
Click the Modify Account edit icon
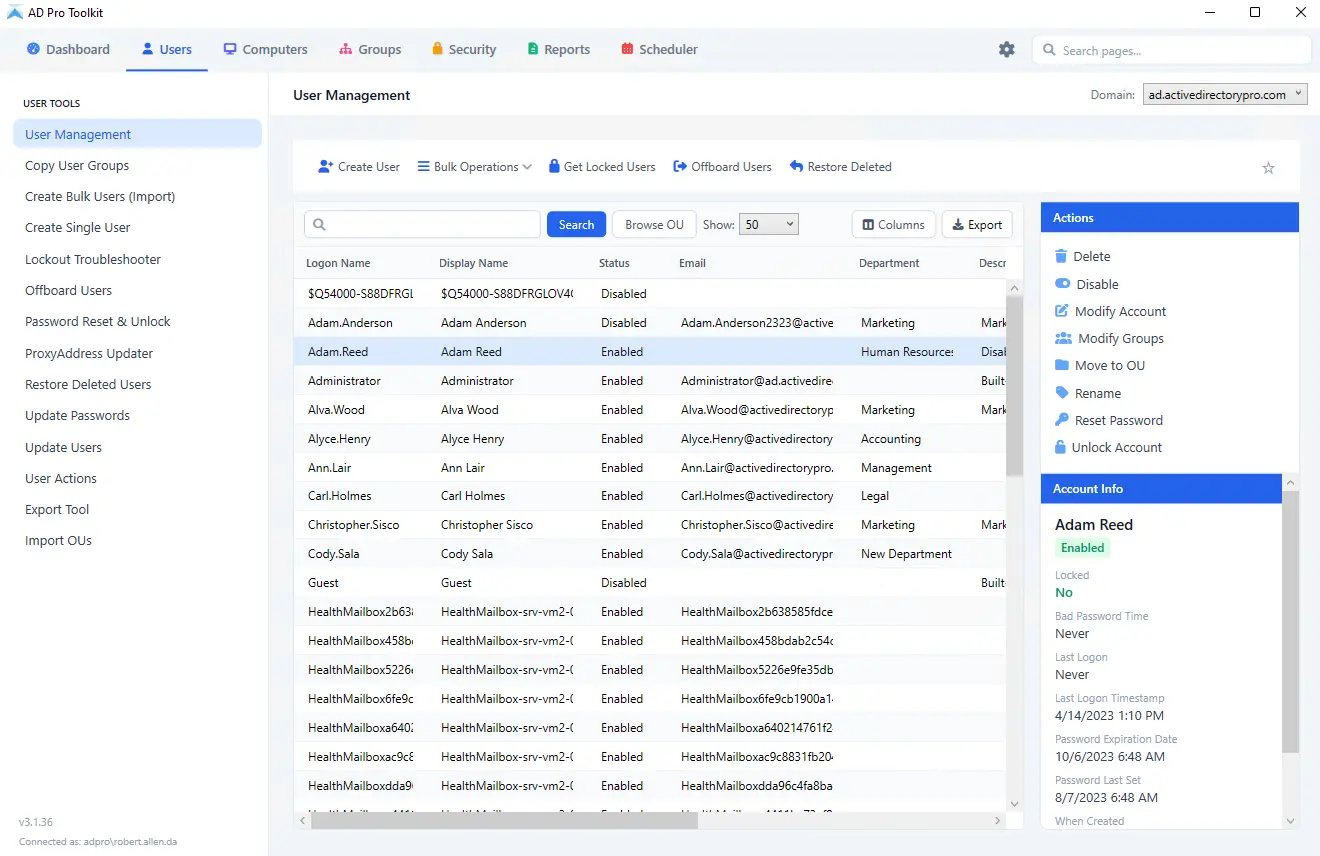tap(1062, 311)
